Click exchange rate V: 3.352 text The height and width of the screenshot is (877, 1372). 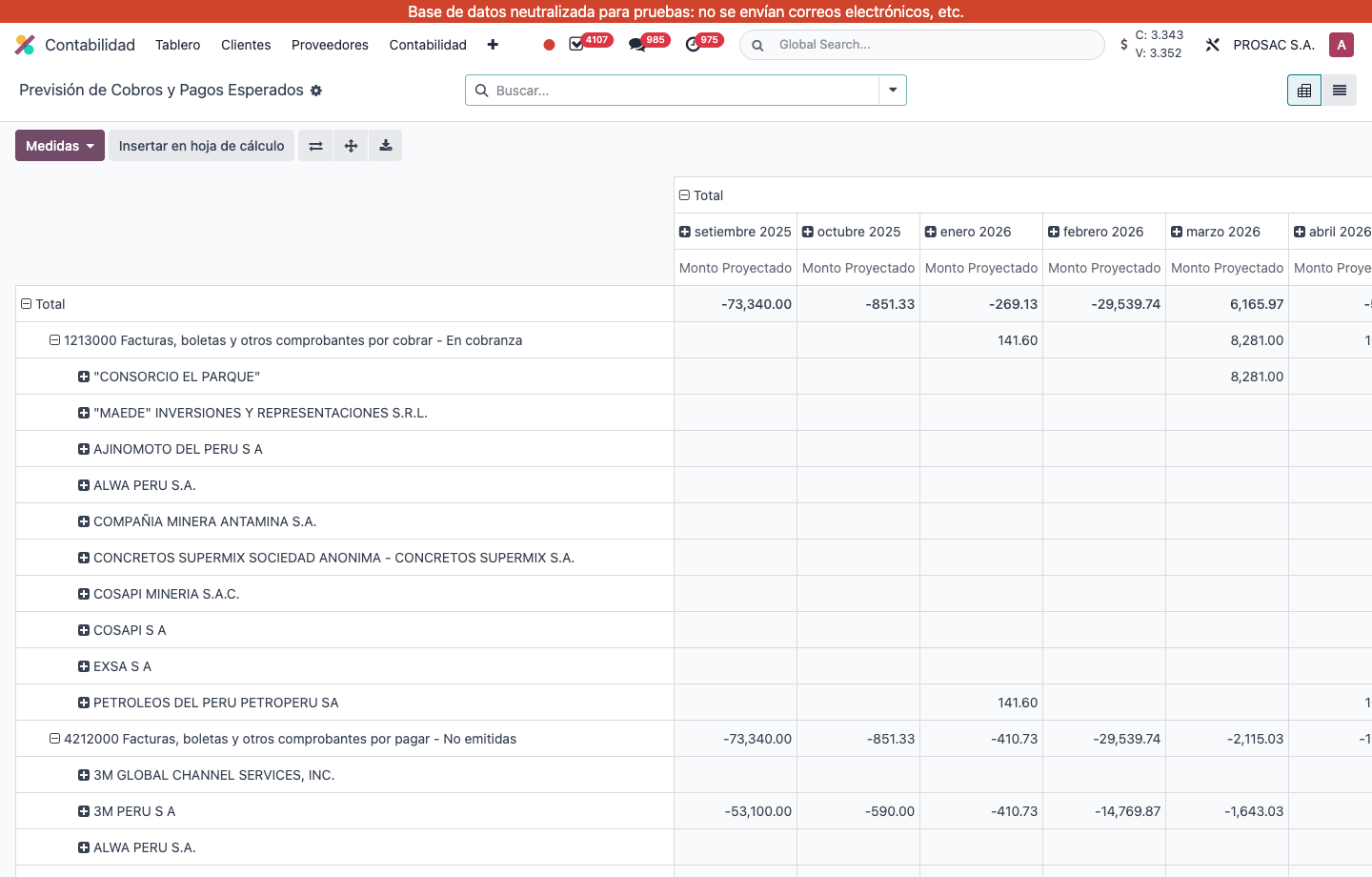pos(1159,53)
